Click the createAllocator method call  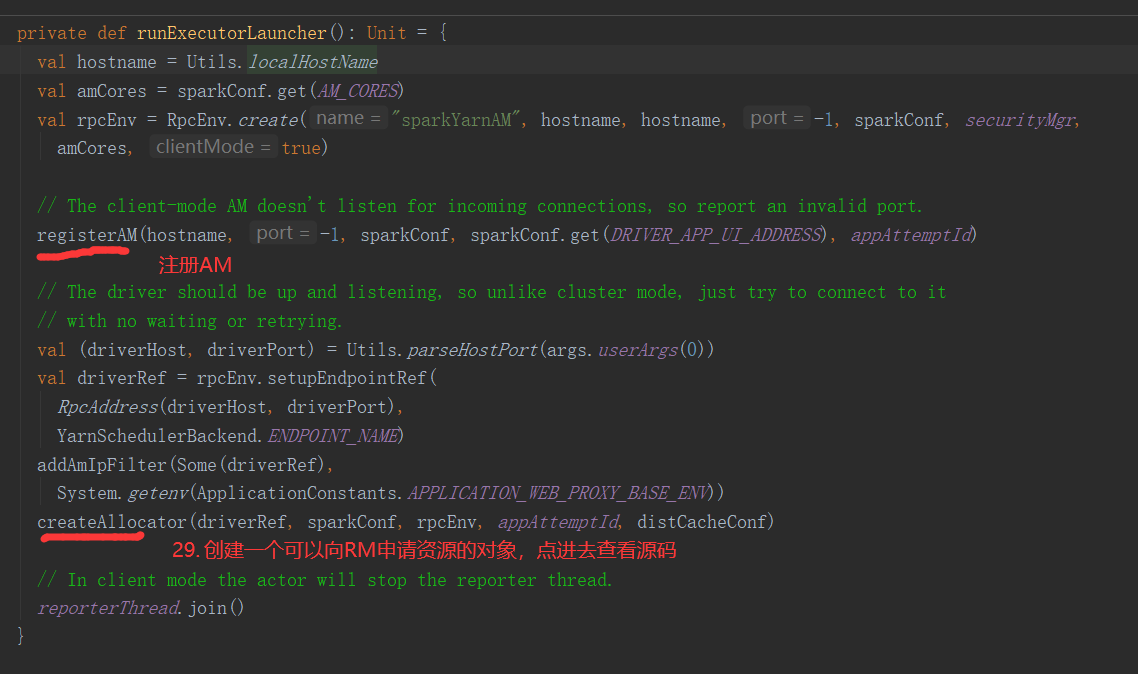(112, 522)
